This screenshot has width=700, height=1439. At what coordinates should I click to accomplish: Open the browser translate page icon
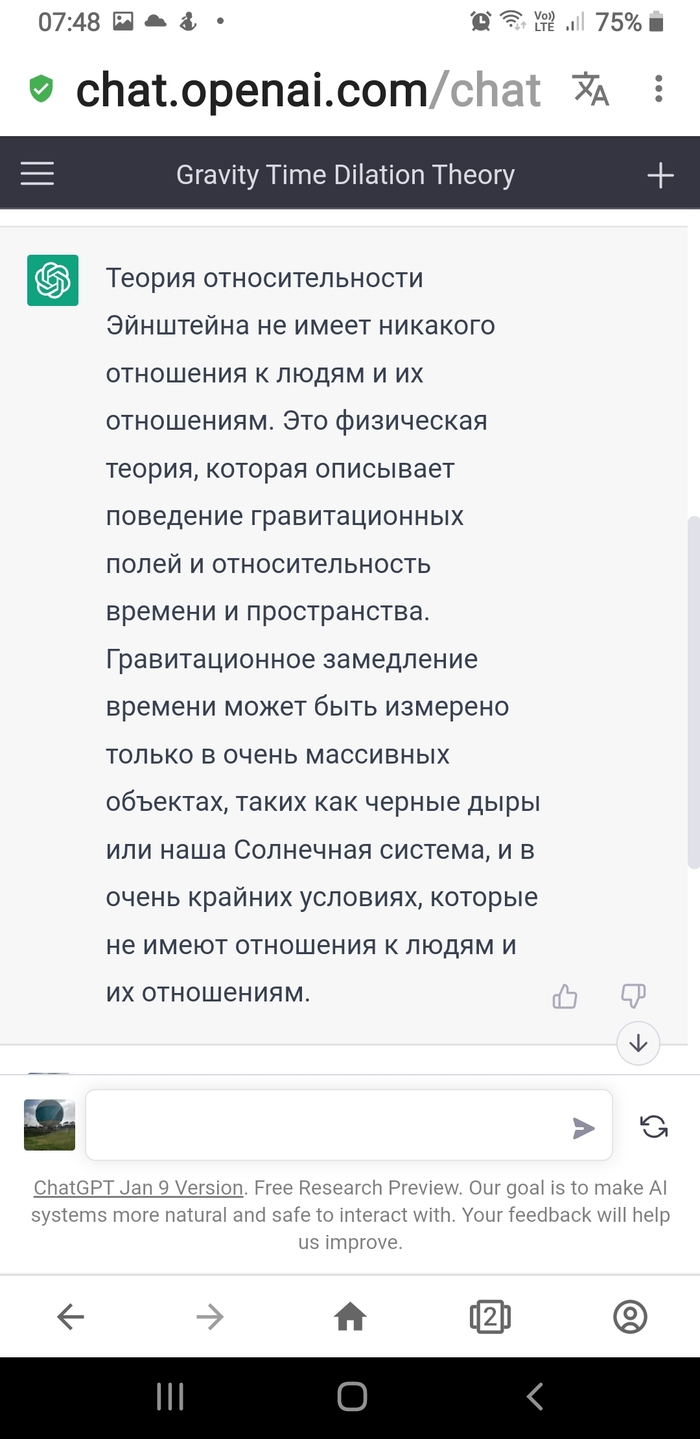click(590, 89)
